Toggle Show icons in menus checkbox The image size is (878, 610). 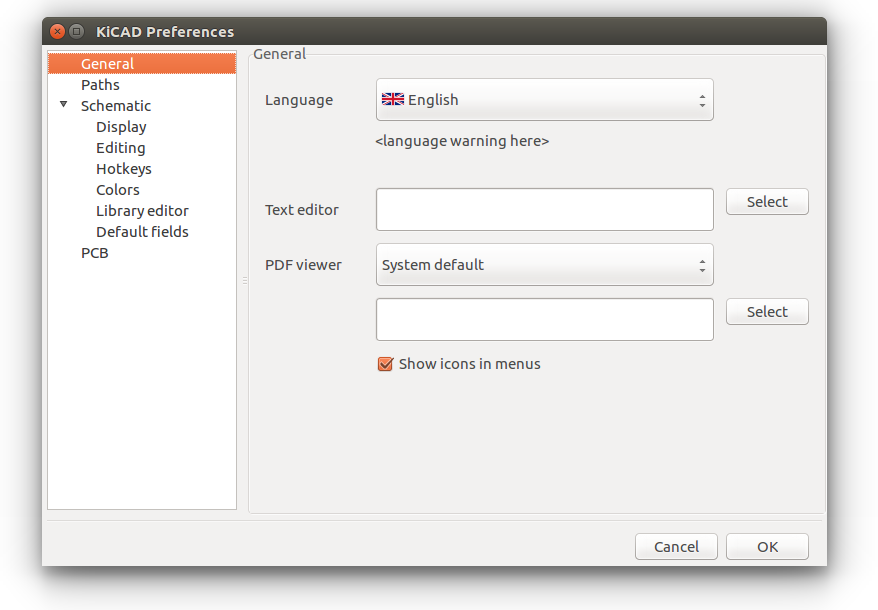[385, 364]
